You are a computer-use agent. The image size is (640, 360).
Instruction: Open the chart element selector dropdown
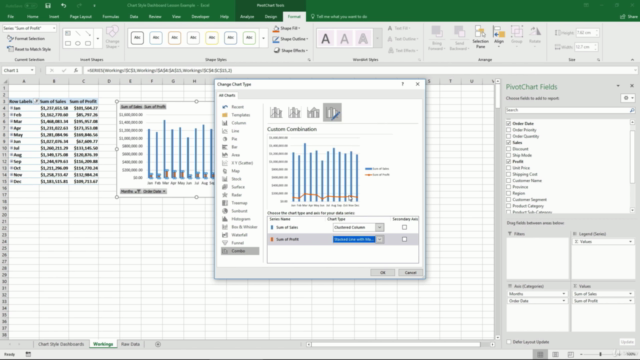point(53,28)
